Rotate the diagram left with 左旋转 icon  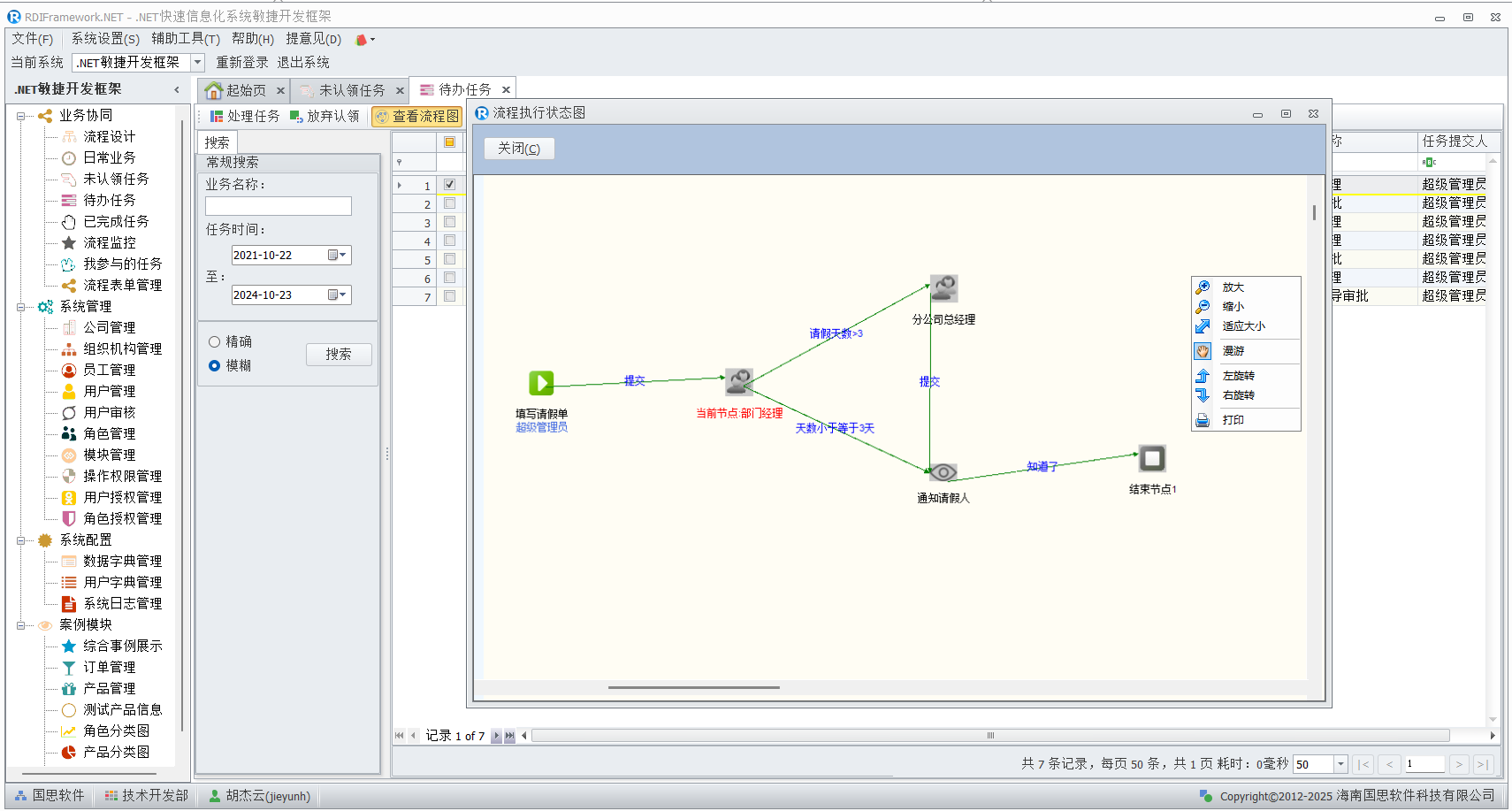coord(1203,376)
